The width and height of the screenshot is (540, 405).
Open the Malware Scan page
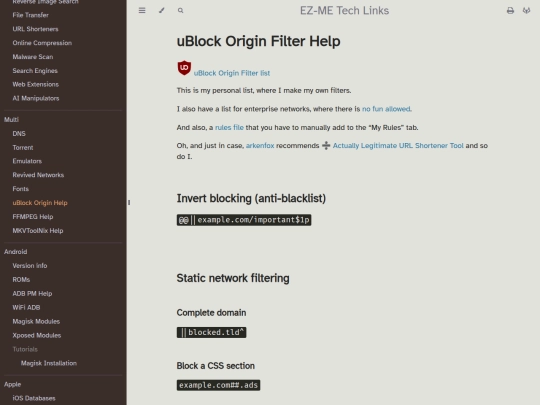click(33, 57)
